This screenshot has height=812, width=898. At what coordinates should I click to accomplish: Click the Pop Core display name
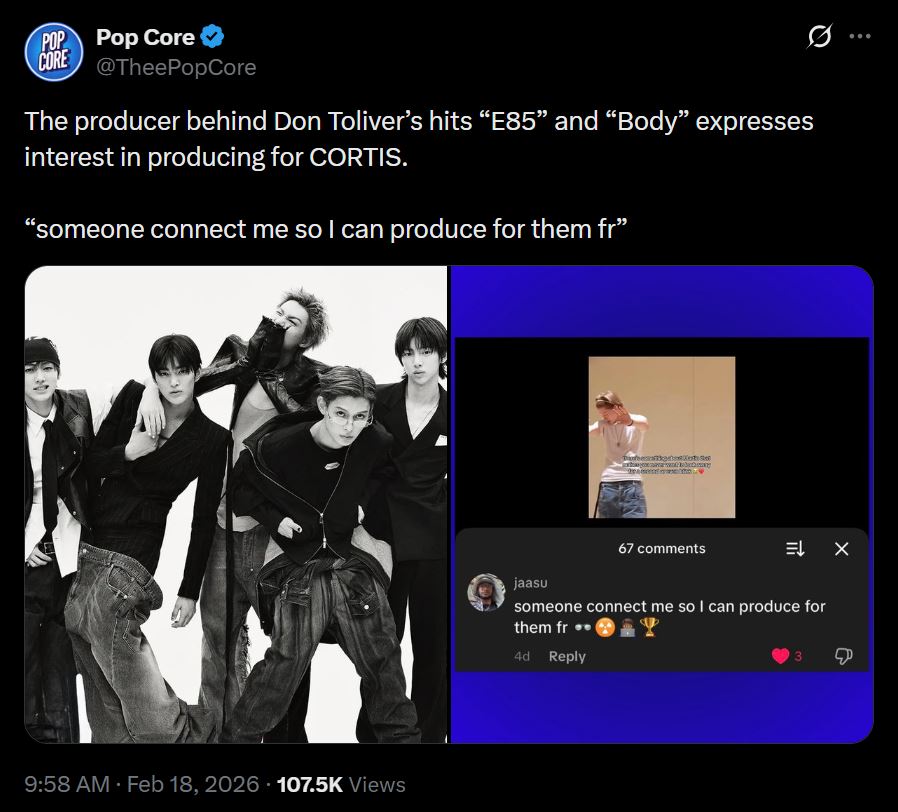145,38
